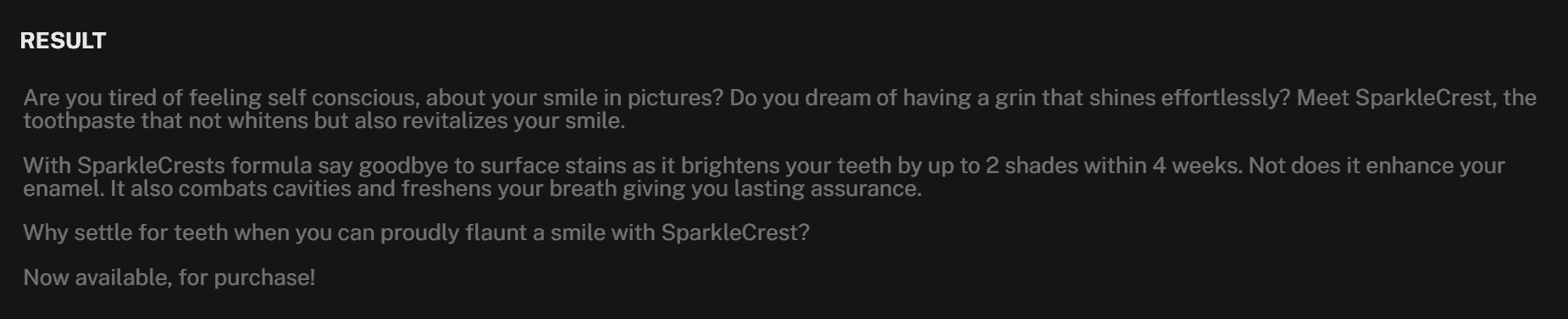Click the phrase "Not does it enhance your"
Viewport: 1568px width, 319px height.
[1377, 165]
